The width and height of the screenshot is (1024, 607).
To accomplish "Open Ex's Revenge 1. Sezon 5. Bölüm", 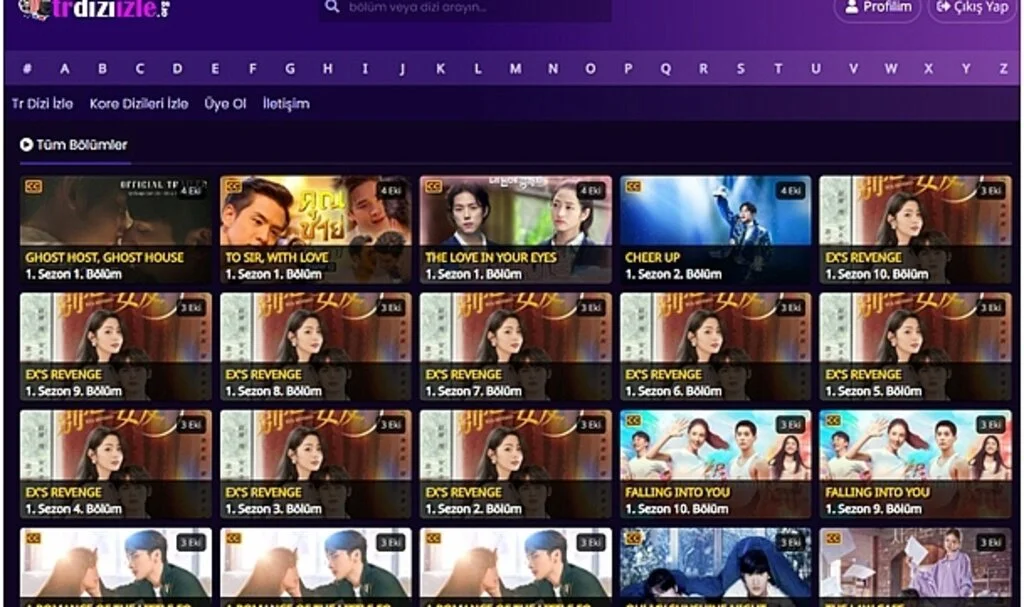I will pos(916,347).
